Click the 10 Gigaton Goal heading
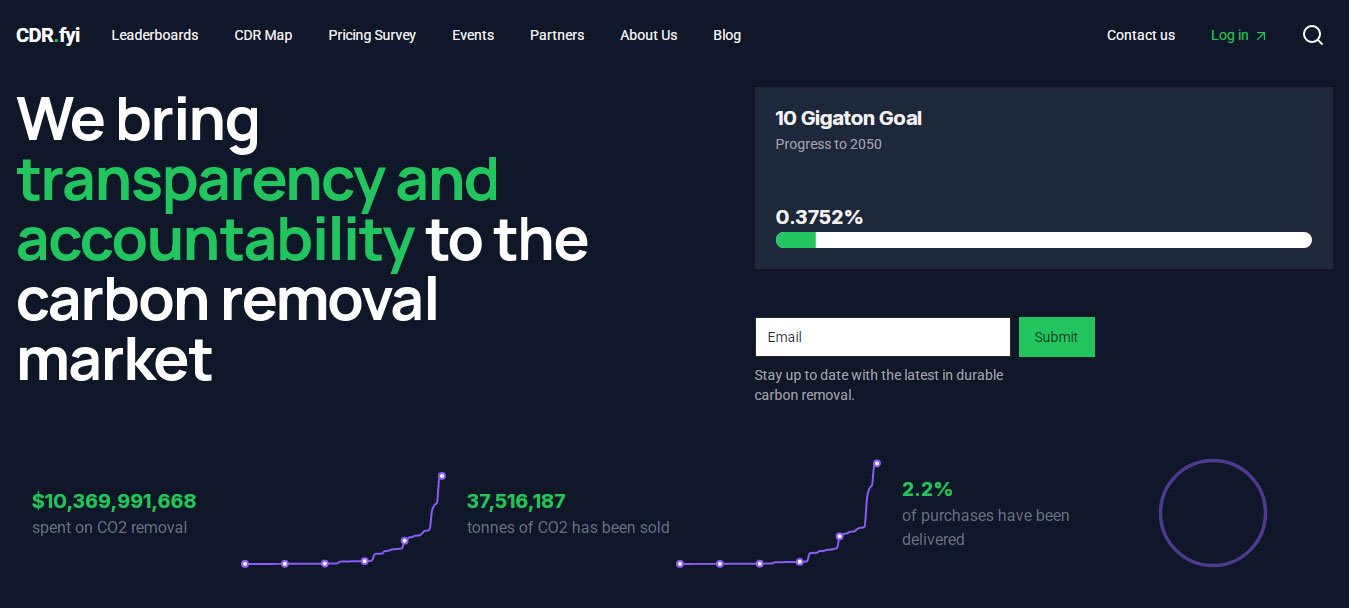The width and height of the screenshot is (1349, 608). tap(848, 118)
